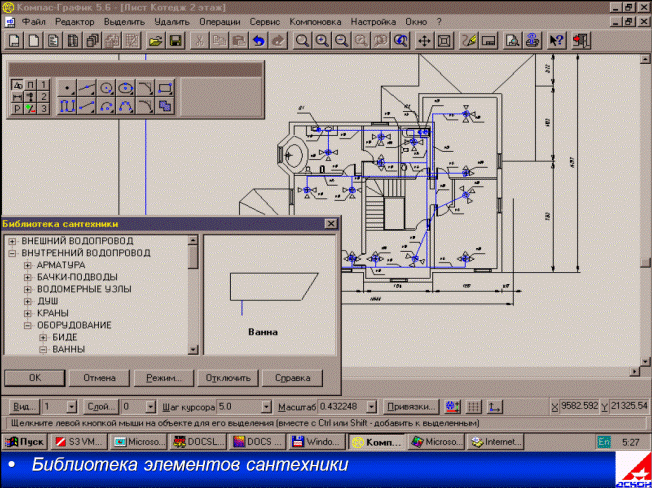Viewport: 652px width, 488px height.
Task: Click the scissors Cut icon
Action: [199, 41]
